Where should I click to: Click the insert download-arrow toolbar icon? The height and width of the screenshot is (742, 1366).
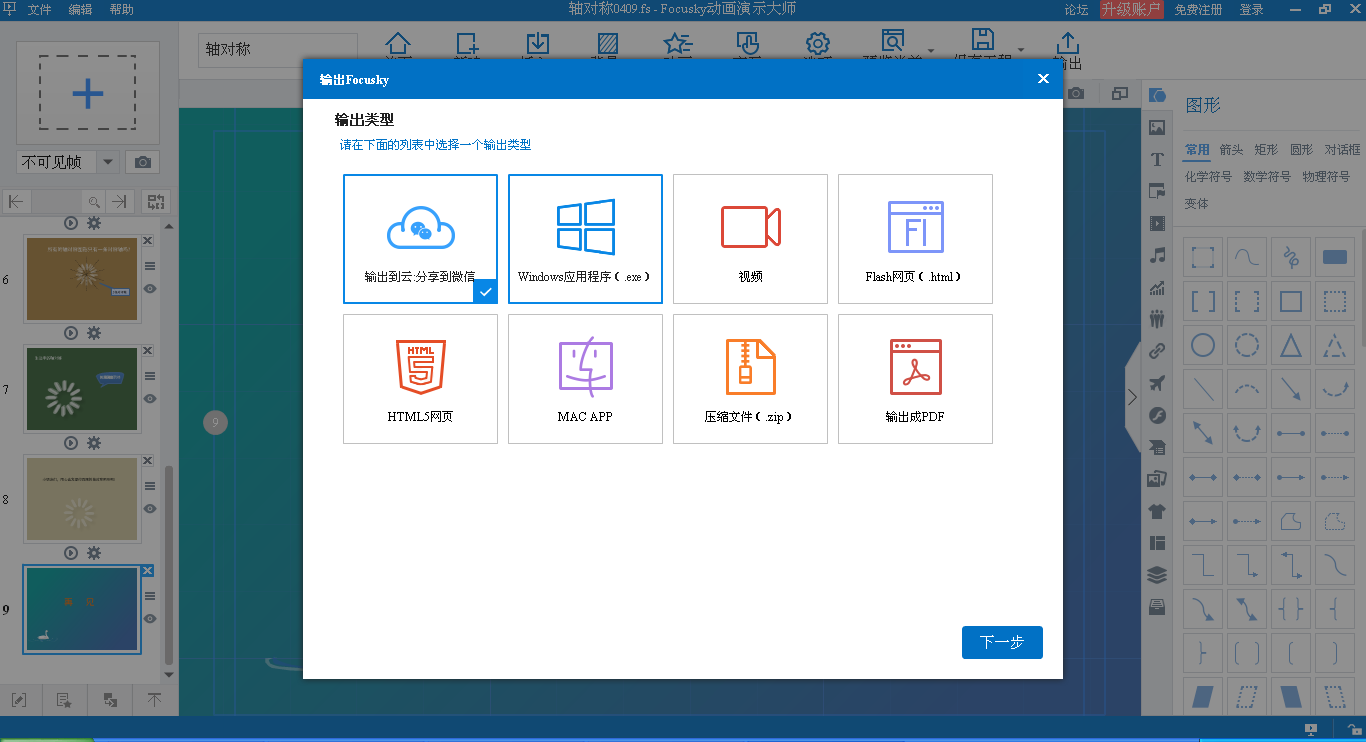[538, 45]
